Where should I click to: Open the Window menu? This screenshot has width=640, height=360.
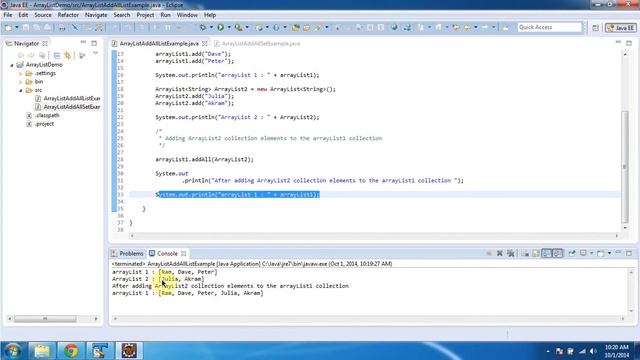pos(187,15)
